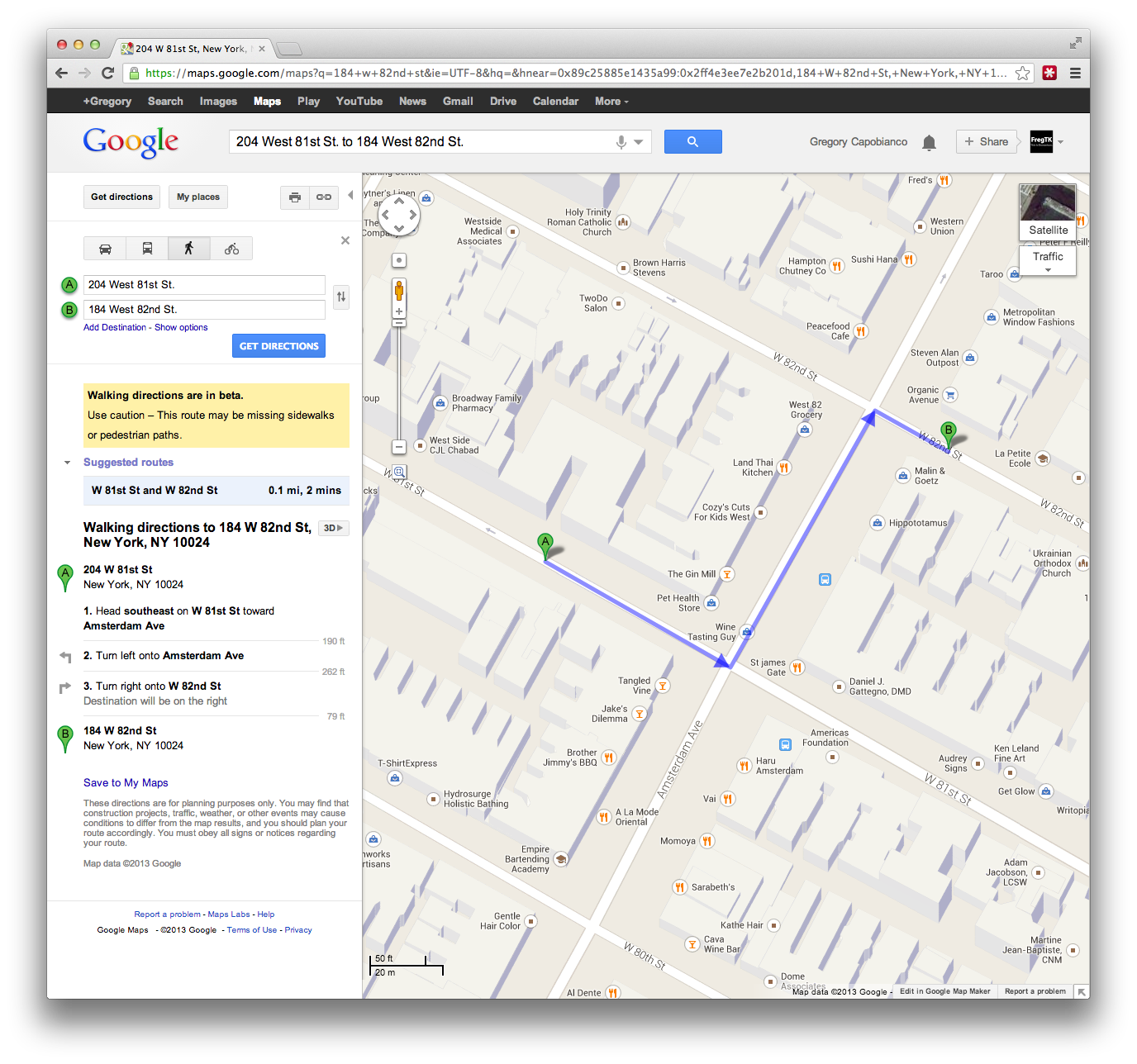
Task: Click the Report a problem link in sidebar
Action: (x=168, y=914)
